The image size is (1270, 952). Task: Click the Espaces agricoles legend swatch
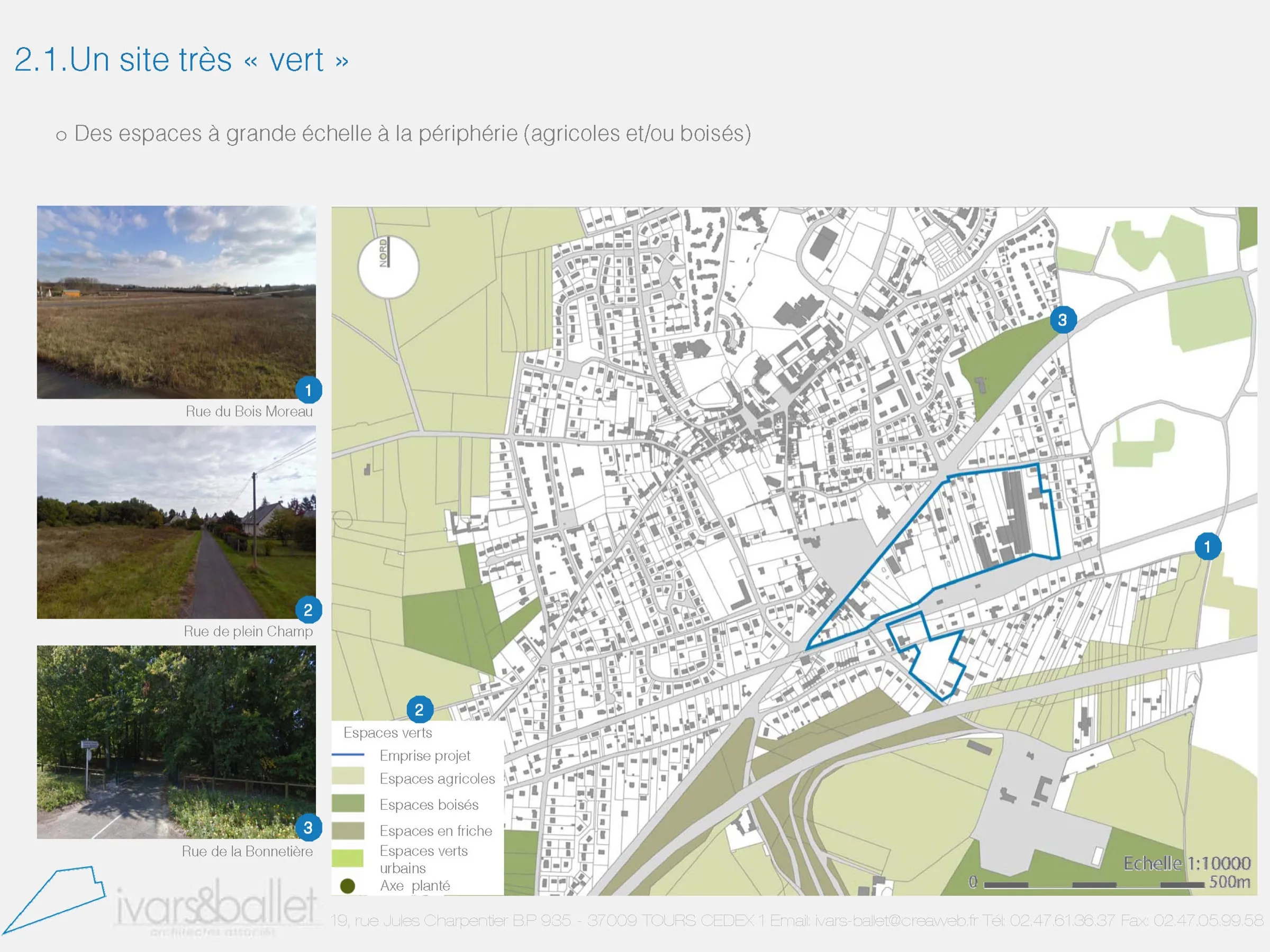[348, 777]
